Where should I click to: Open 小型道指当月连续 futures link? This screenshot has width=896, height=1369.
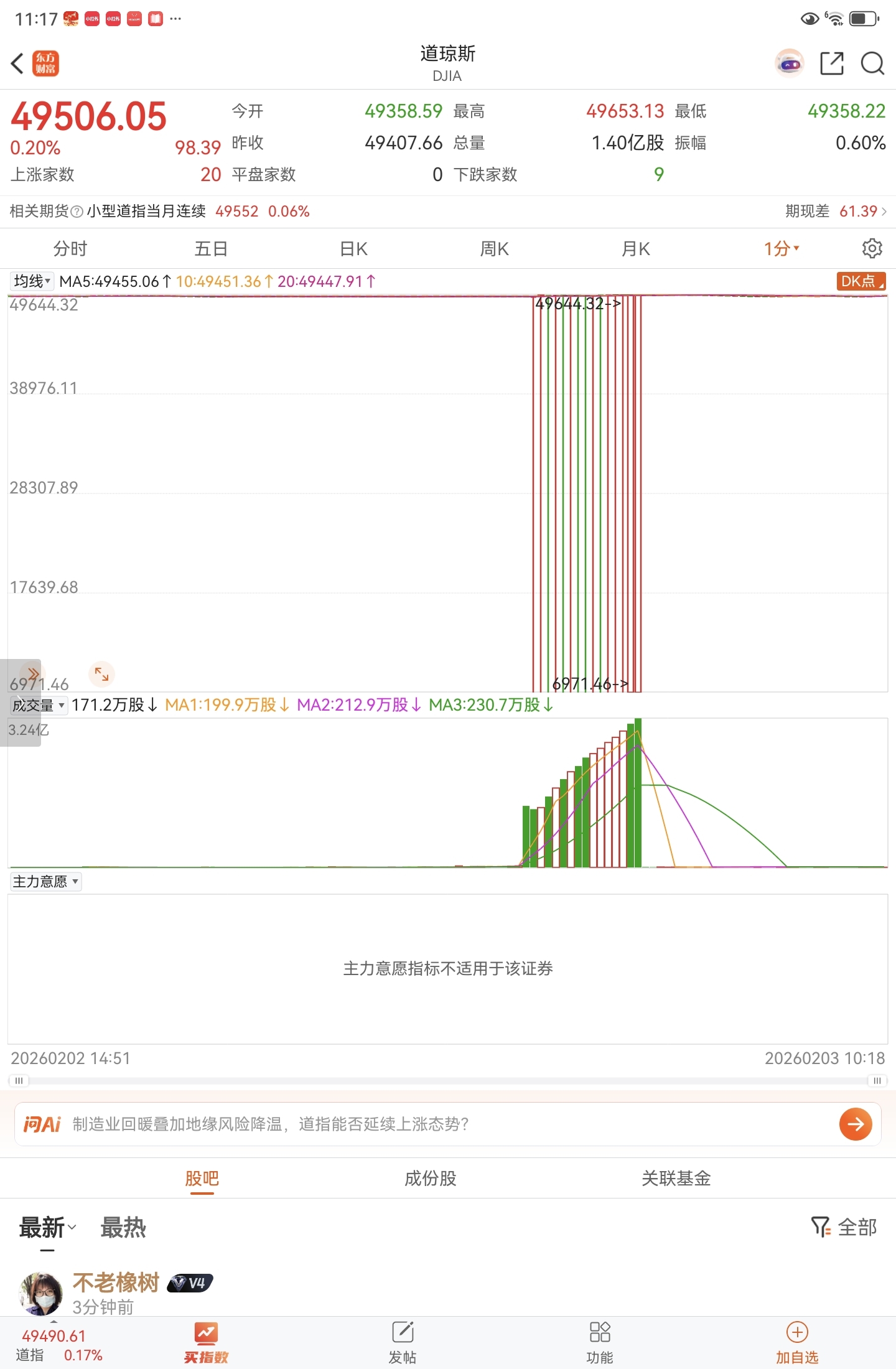click(146, 212)
